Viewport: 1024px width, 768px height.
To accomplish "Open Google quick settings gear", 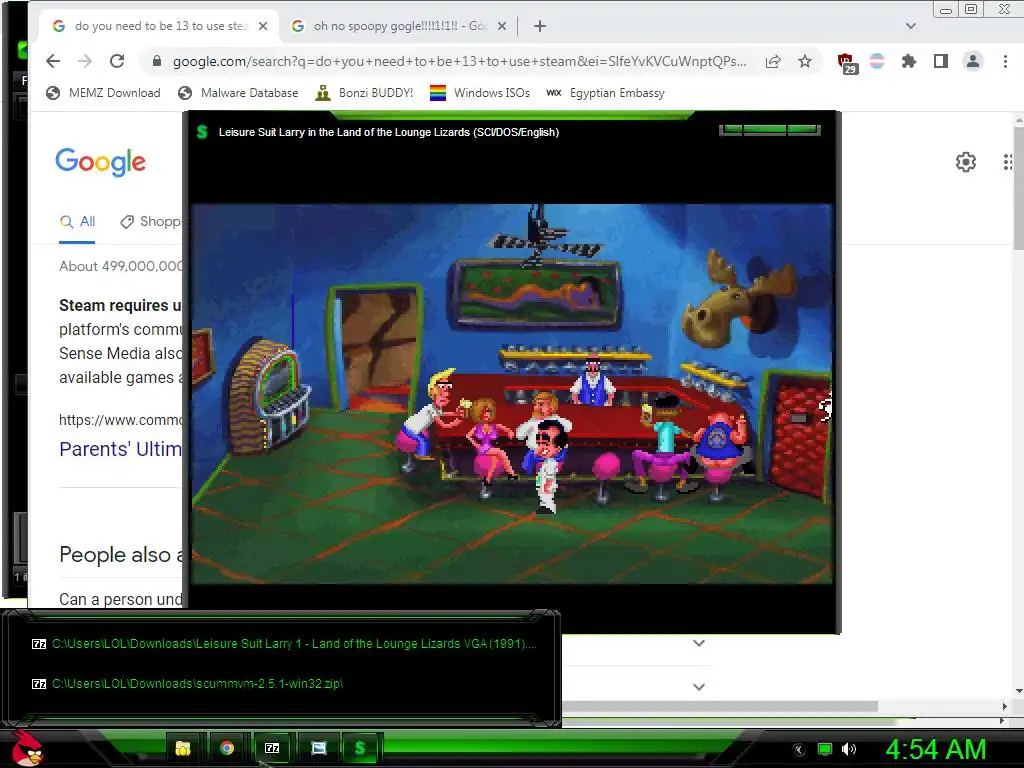I will click(966, 162).
